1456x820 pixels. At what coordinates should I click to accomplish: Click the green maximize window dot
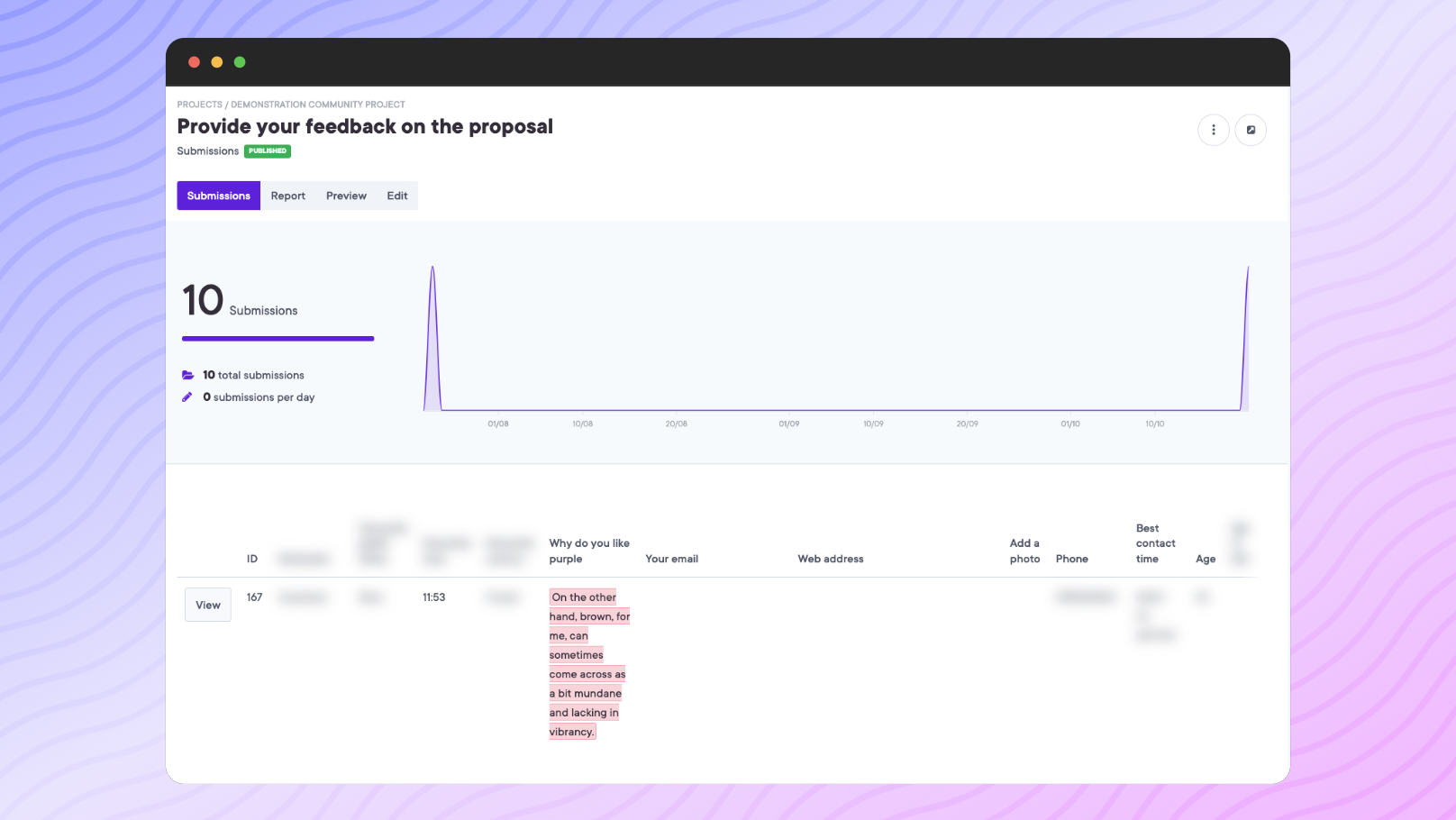240,62
